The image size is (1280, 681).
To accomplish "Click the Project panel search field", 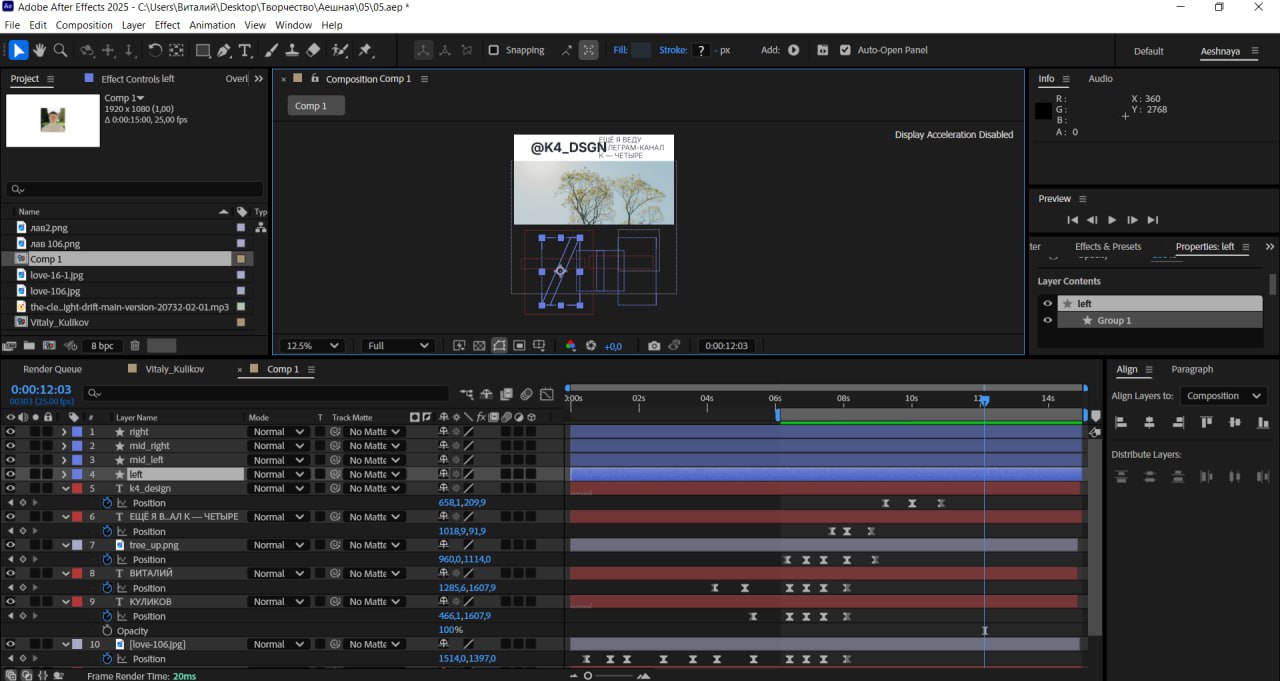I will [x=135, y=189].
